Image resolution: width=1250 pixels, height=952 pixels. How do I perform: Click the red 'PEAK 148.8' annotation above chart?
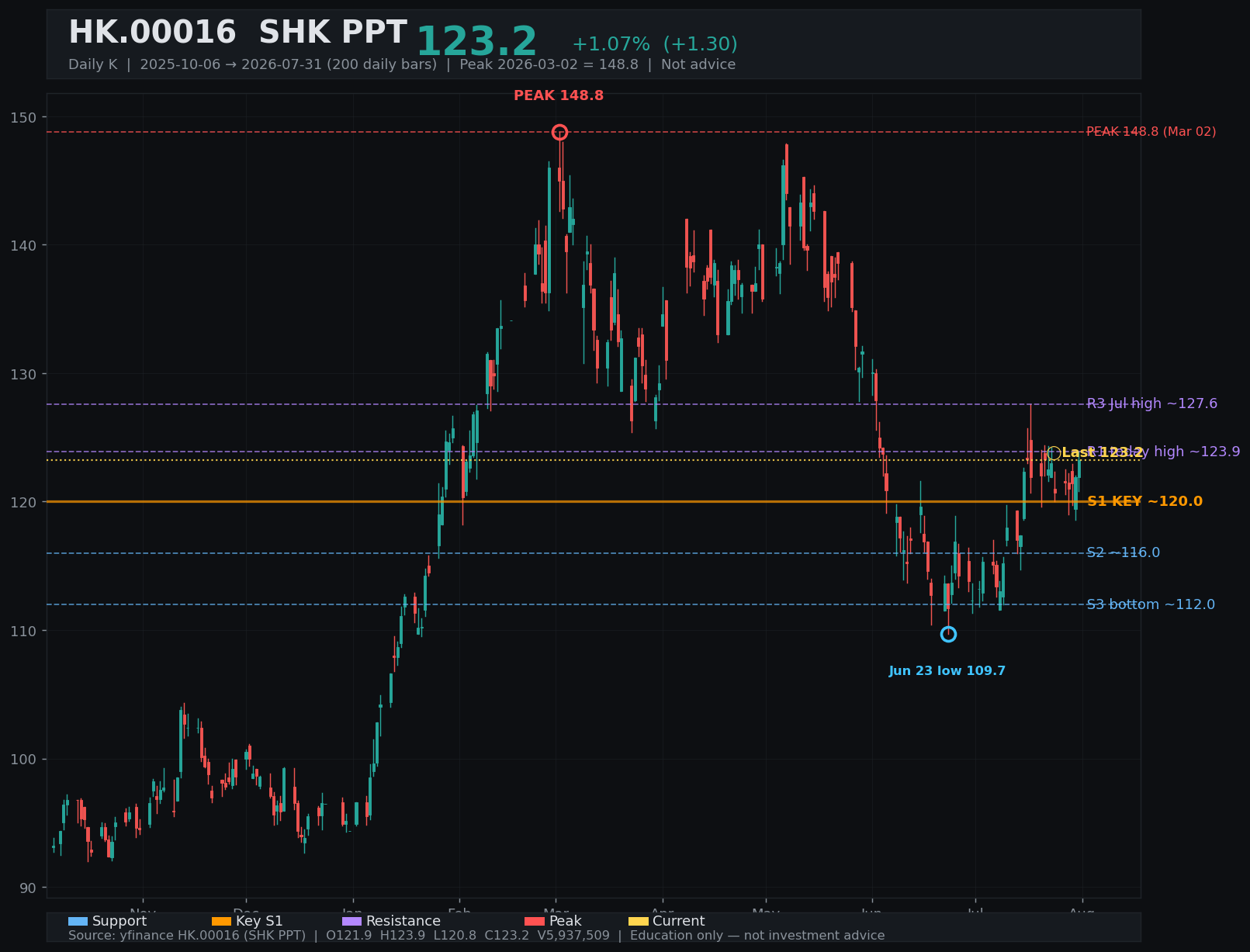pyautogui.click(x=559, y=95)
